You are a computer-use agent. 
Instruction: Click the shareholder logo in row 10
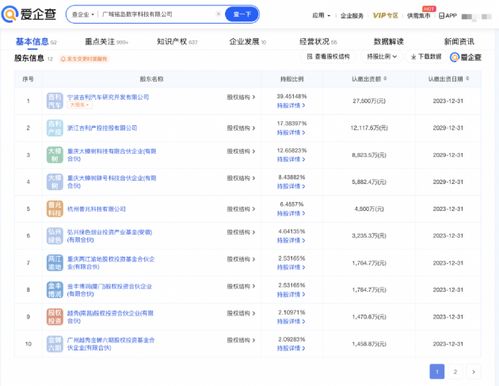click(x=55, y=344)
